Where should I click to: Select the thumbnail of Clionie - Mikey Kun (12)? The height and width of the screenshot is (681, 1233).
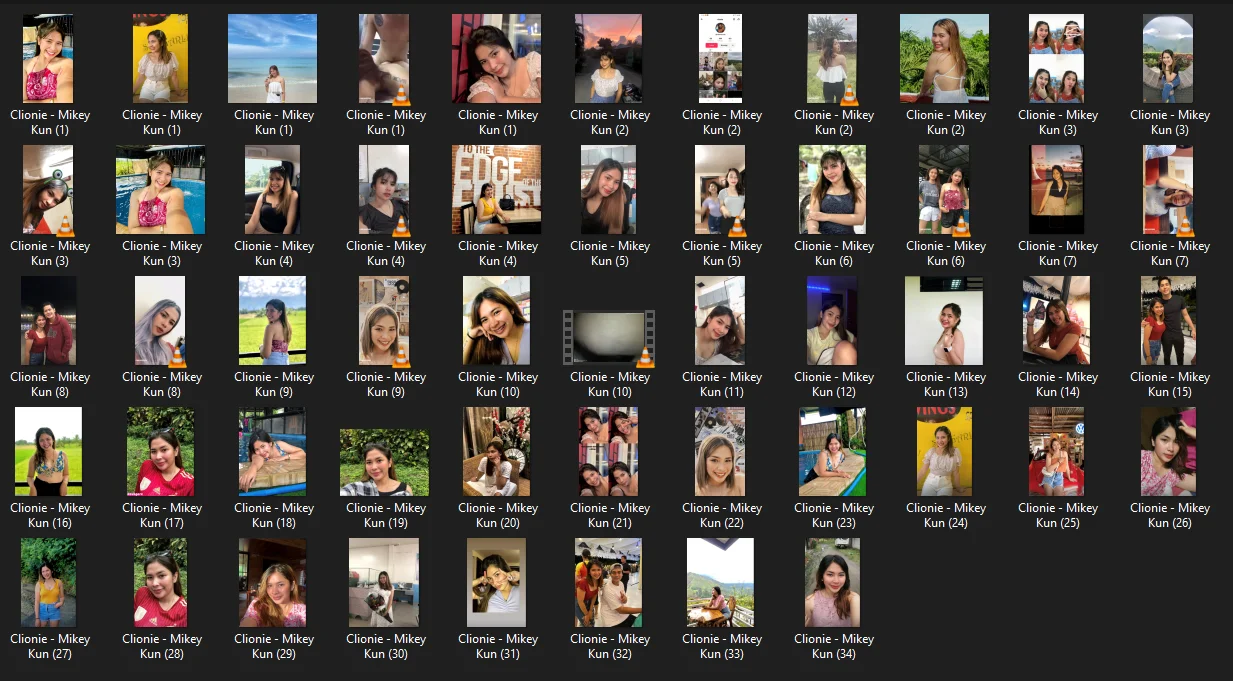coord(832,321)
